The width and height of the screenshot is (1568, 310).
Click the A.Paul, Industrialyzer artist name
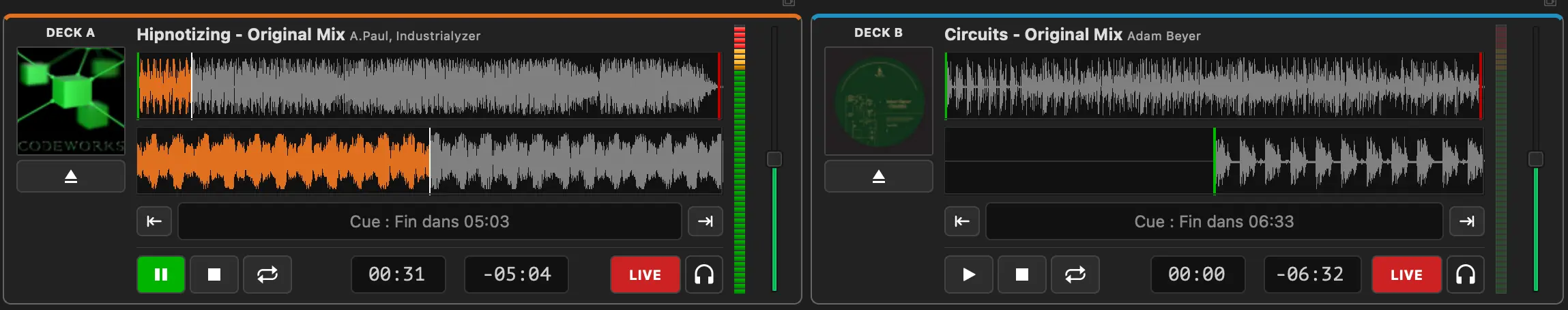tap(416, 36)
